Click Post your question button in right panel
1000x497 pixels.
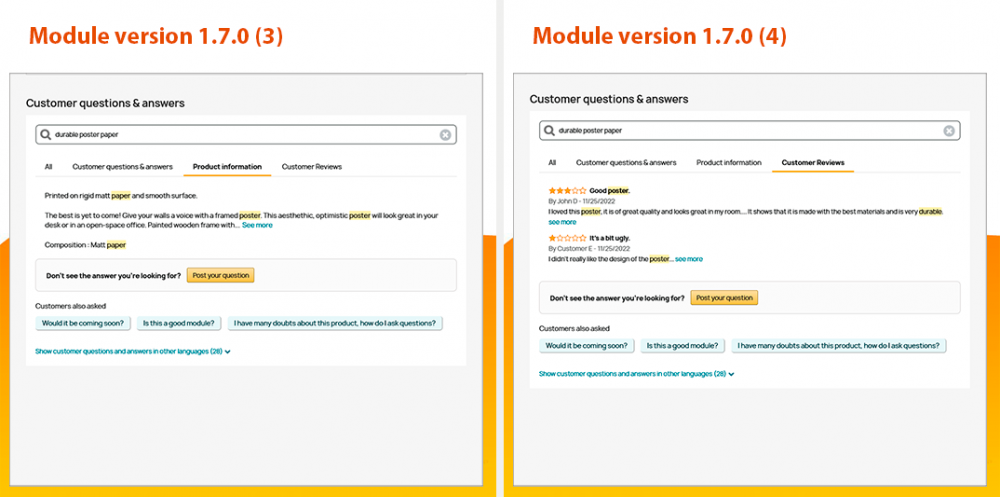coord(724,298)
